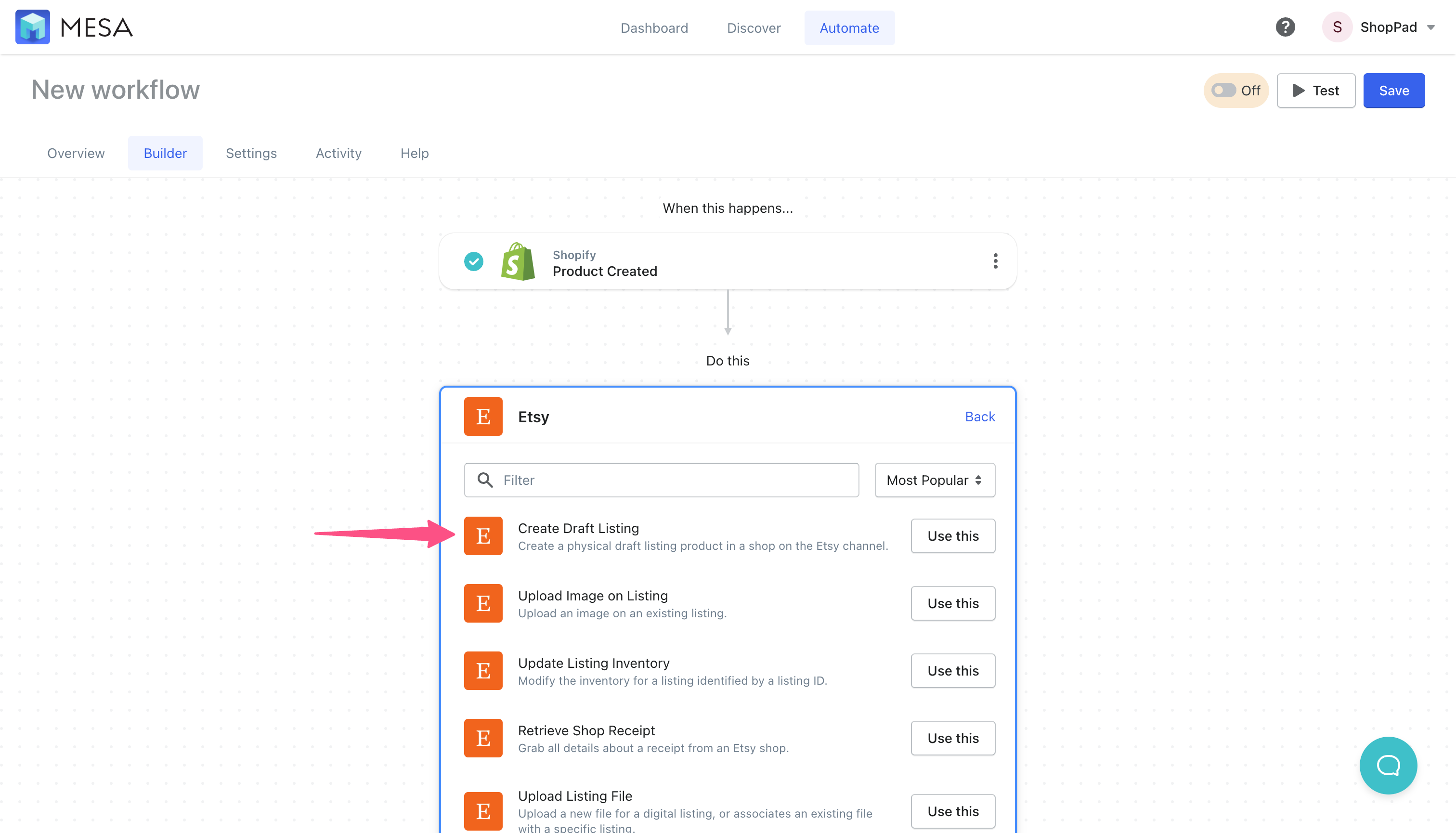Click the Etsy icon for Upload Listing File
This screenshot has height=833, width=1456.
pyautogui.click(x=483, y=811)
